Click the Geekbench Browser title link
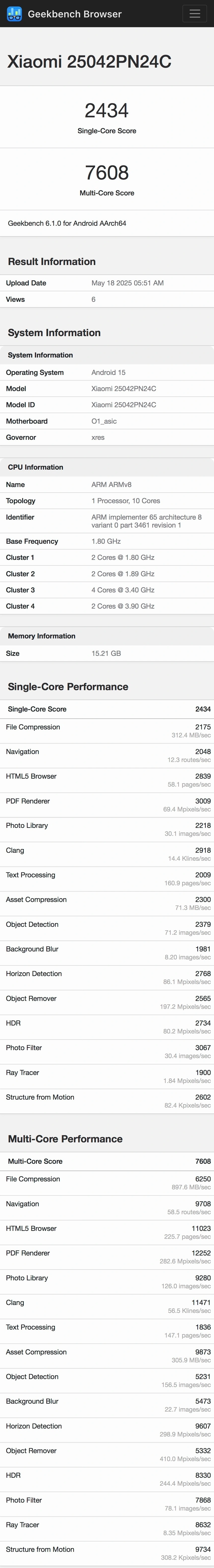Screen dimensions: 214x1568 74,13
